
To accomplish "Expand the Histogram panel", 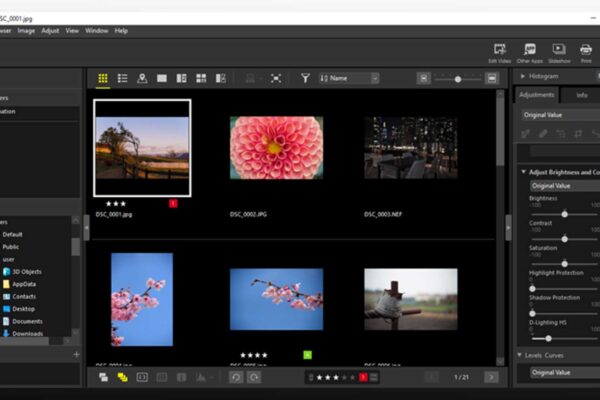I will click(523, 77).
